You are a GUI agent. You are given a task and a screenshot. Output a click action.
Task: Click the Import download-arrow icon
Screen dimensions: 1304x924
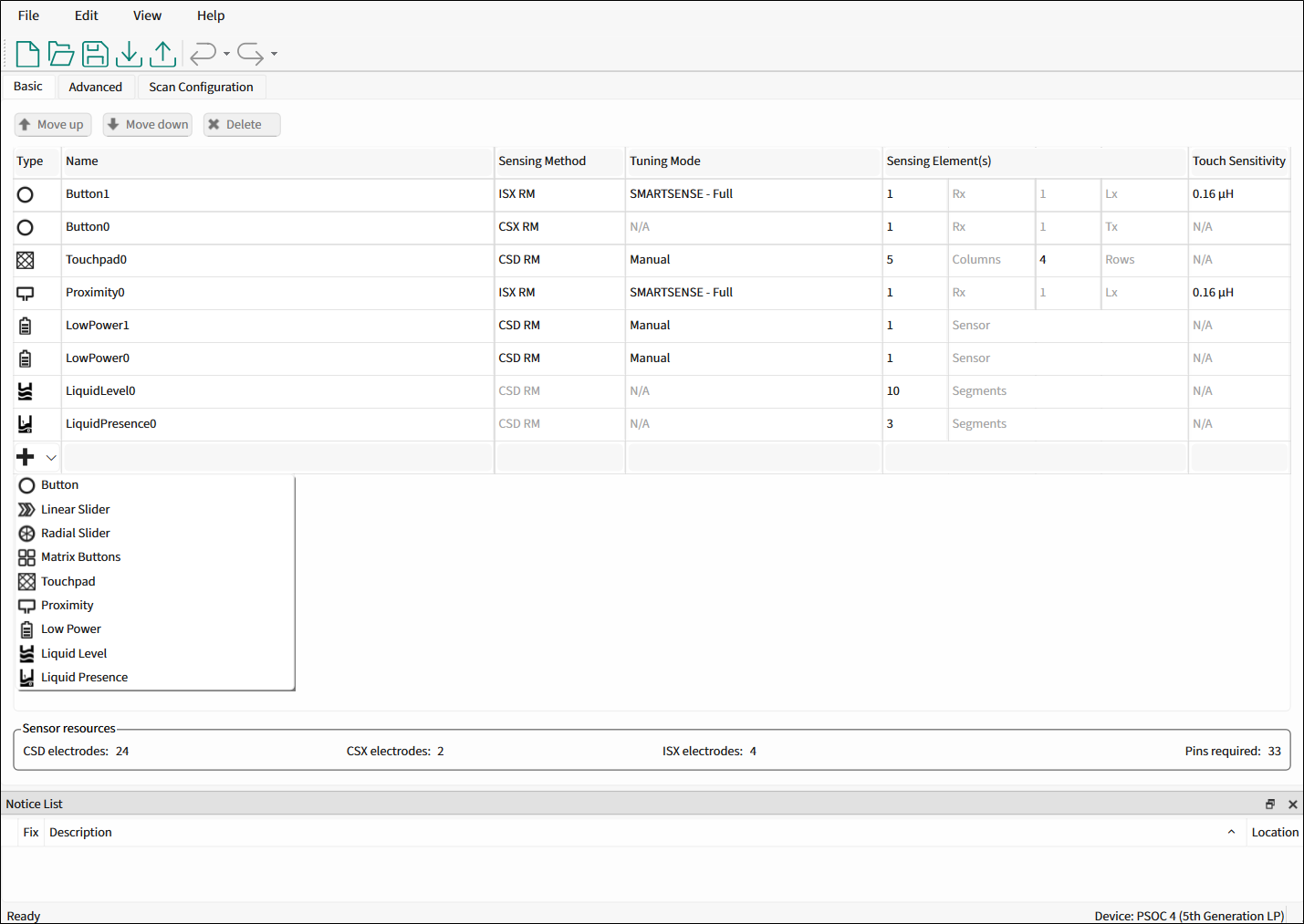tap(129, 55)
